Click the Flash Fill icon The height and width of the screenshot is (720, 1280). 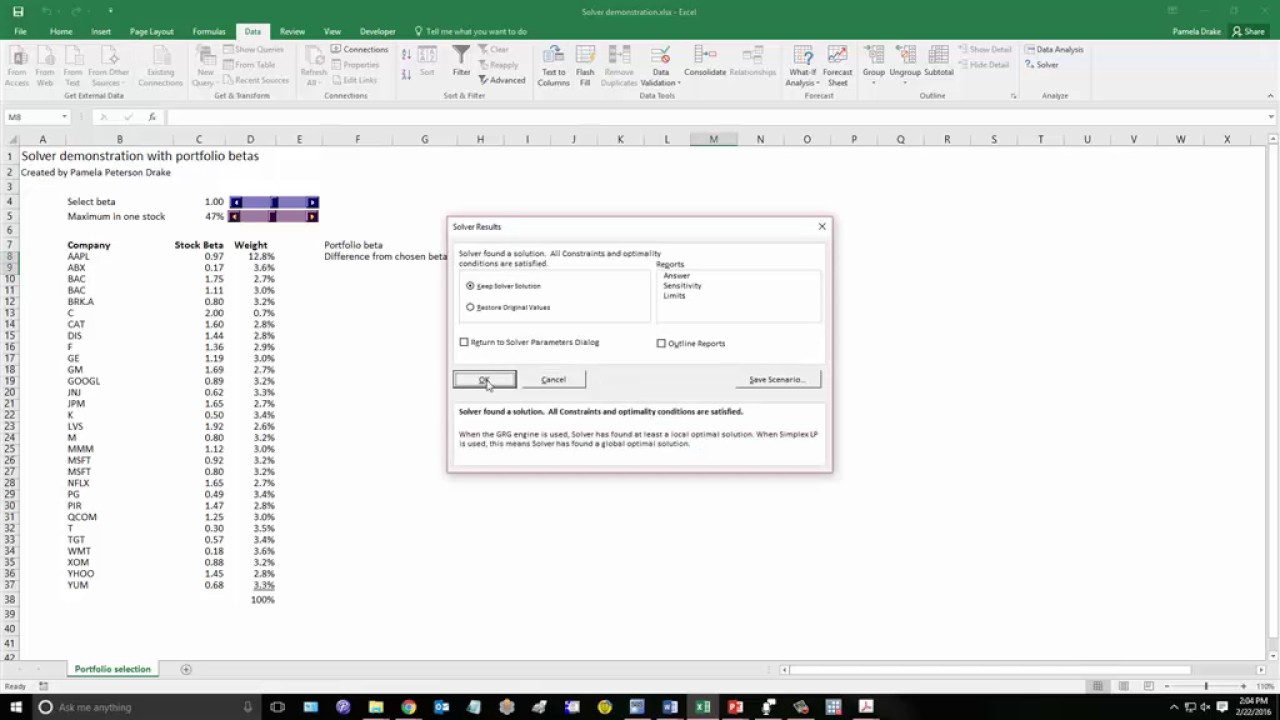[585, 66]
